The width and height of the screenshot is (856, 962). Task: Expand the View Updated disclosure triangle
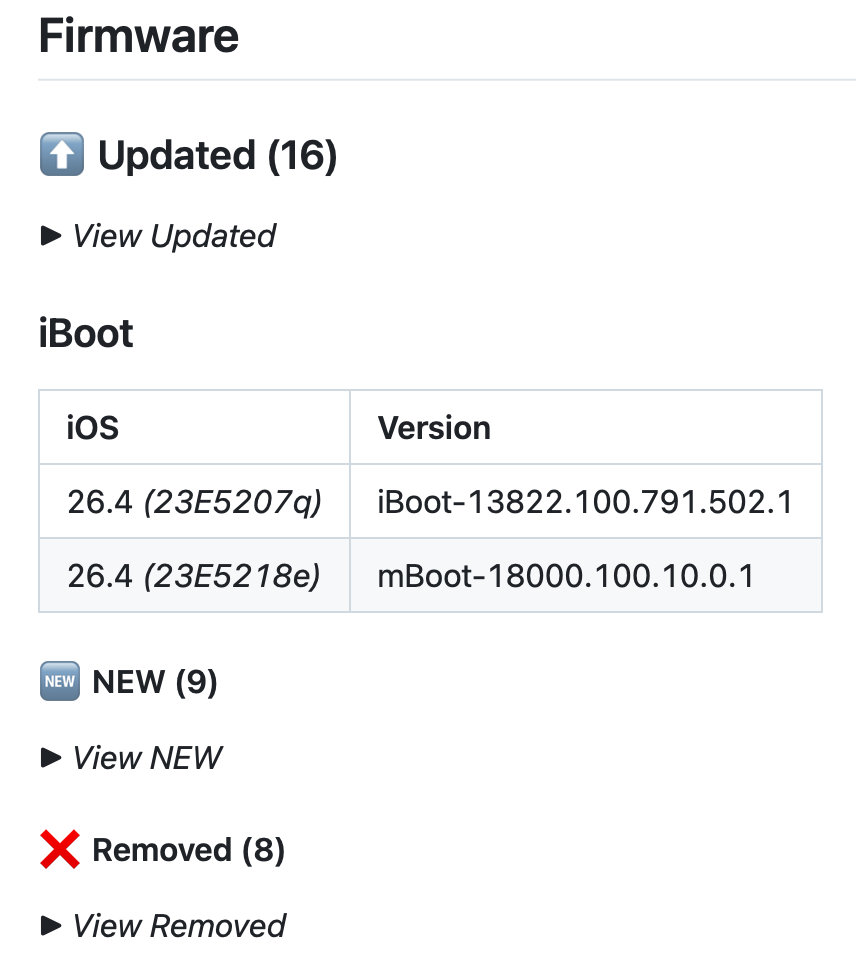50,236
